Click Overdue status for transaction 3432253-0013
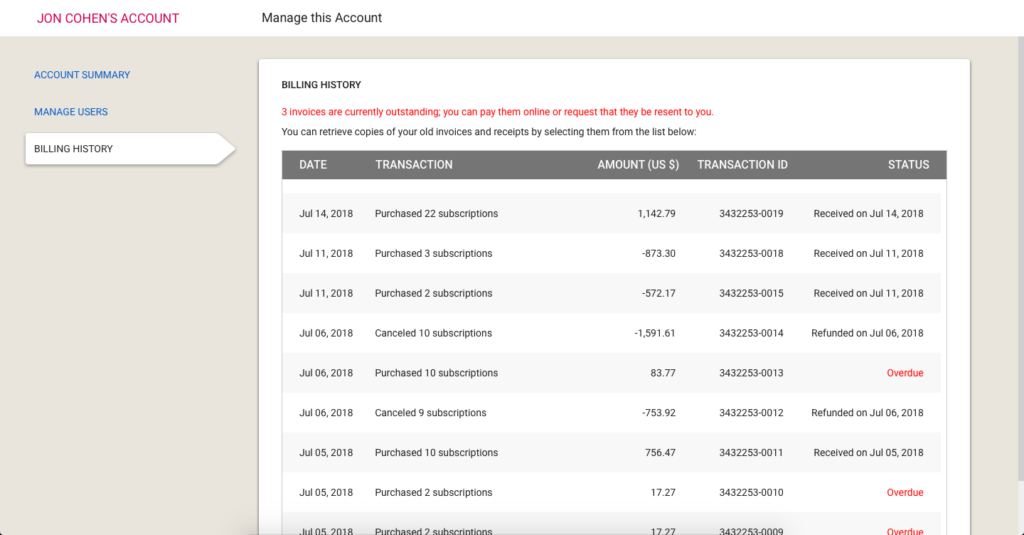The image size is (1024, 535). click(x=904, y=373)
